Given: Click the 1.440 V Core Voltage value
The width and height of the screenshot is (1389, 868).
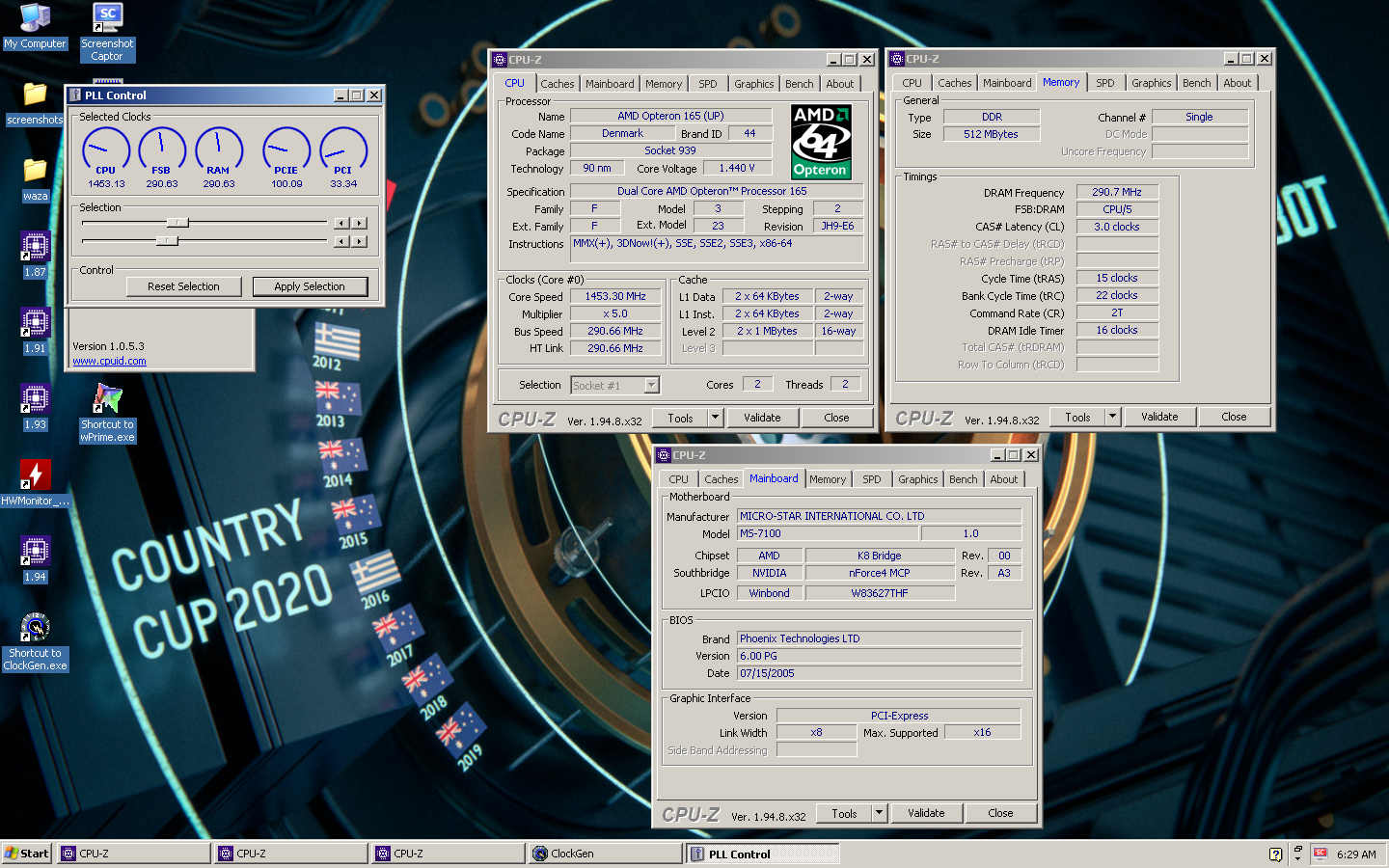Looking at the screenshot, I should pos(738,168).
